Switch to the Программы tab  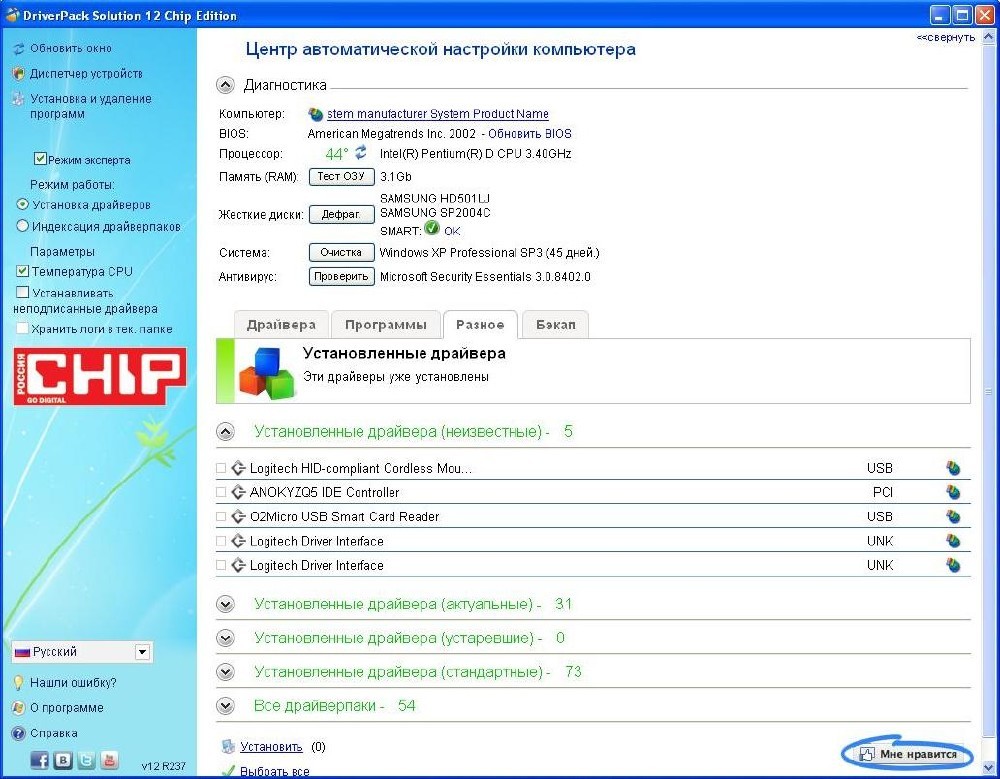coord(386,325)
